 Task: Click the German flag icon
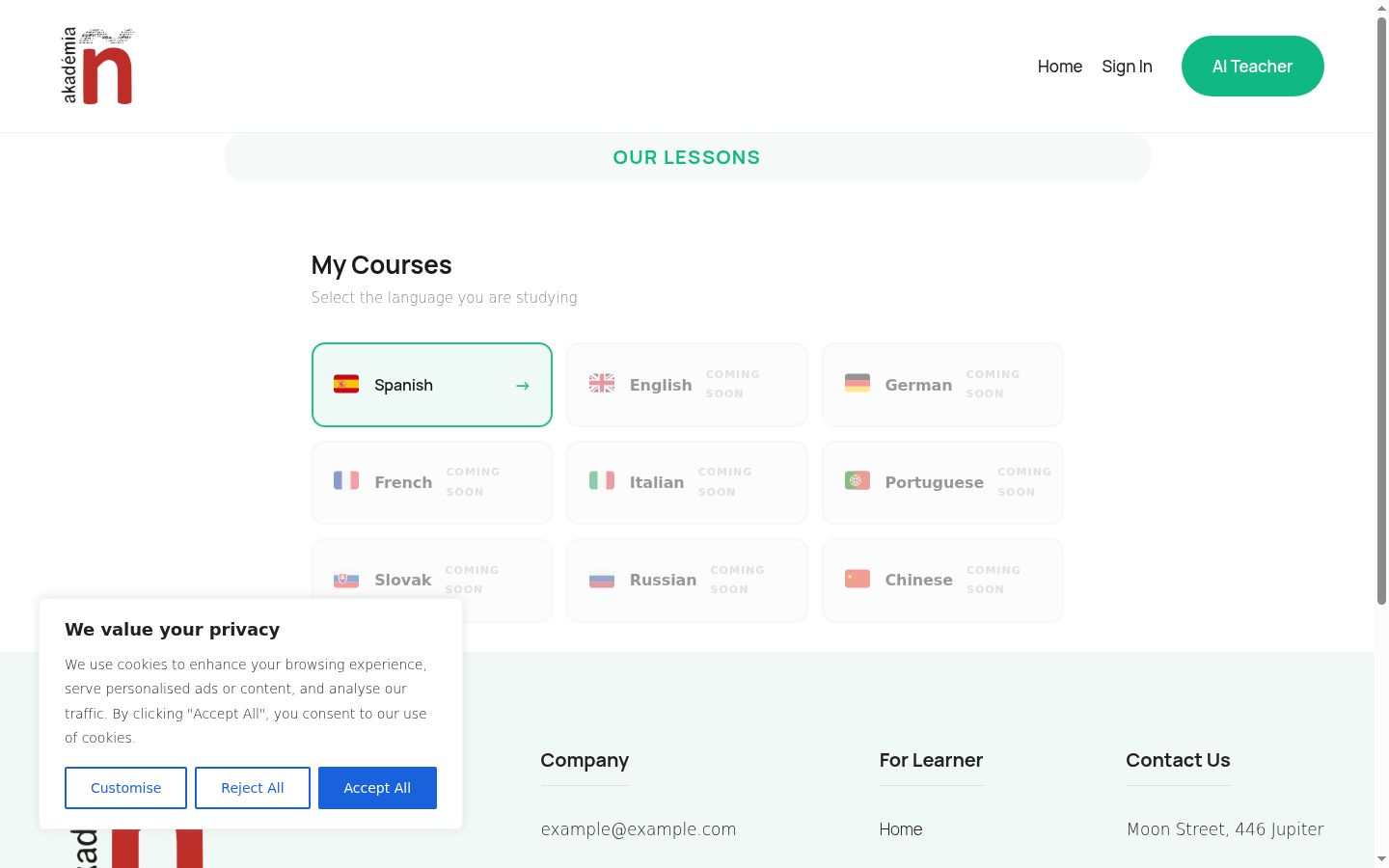858,384
